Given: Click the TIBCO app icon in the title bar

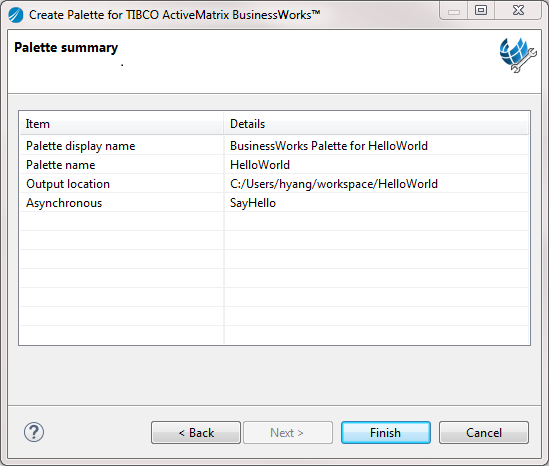Looking at the screenshot, I should (x=16, y=15).
